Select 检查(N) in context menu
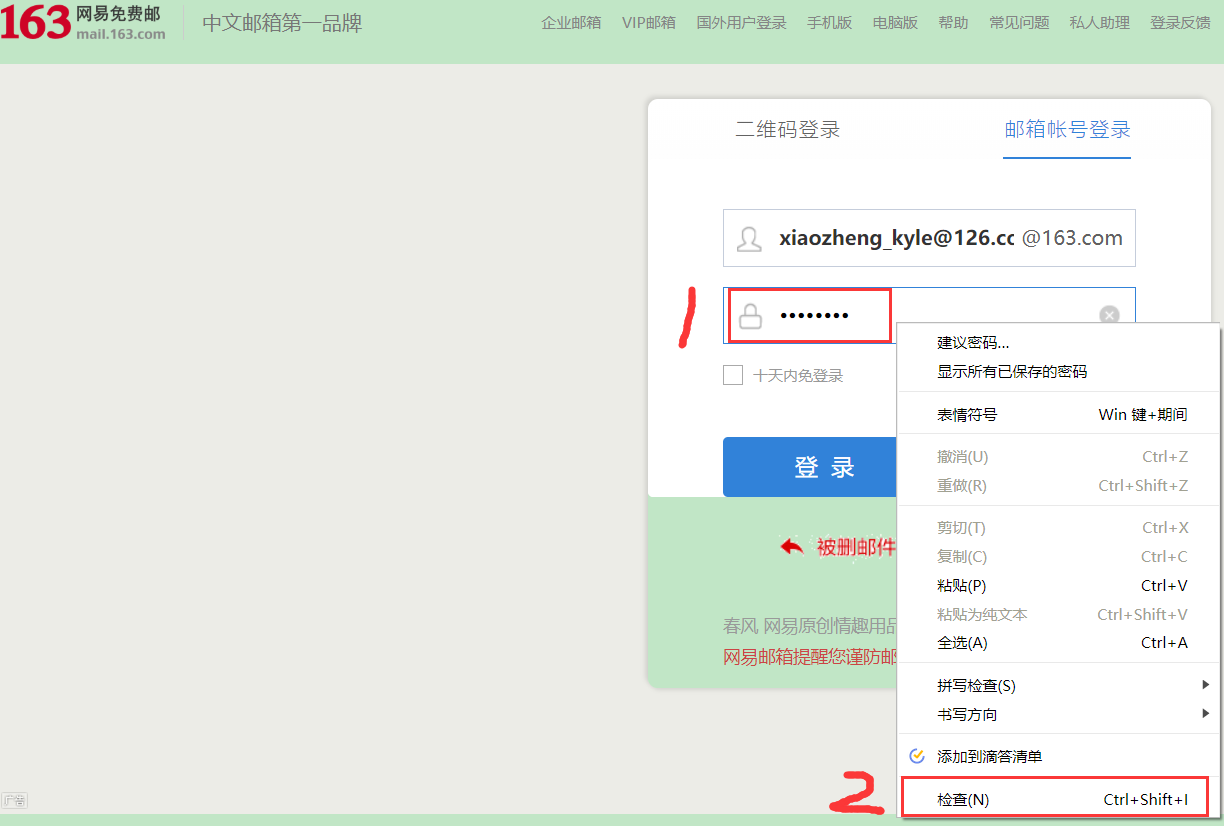The width and height of the screenshot is (1224, 826). pos(1060,799)
